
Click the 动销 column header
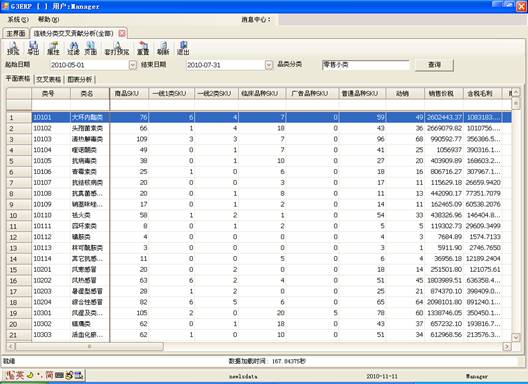[x=405, y=93]
